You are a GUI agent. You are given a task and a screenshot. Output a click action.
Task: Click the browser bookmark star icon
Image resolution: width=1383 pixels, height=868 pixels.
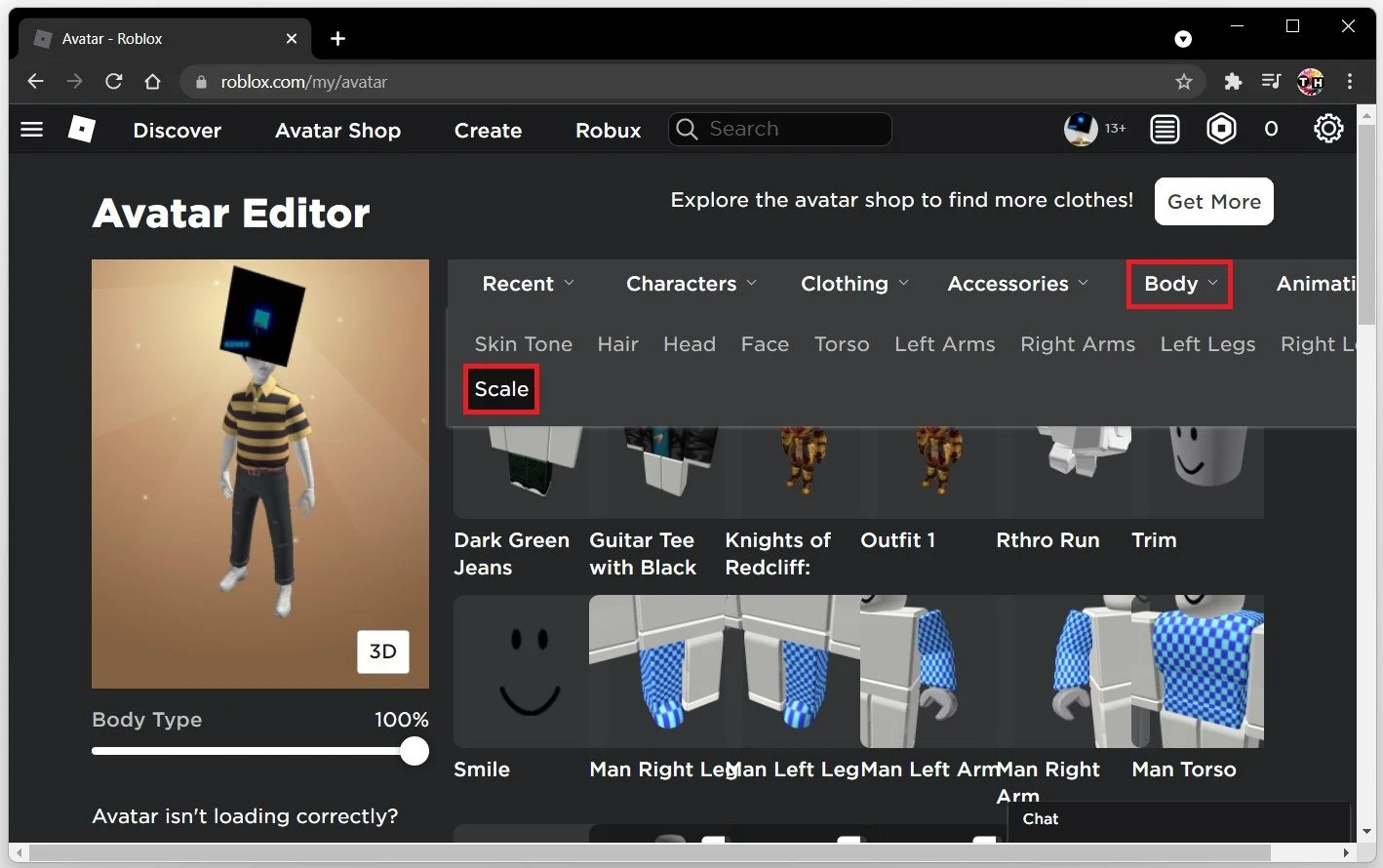[x=1184, y=82]
